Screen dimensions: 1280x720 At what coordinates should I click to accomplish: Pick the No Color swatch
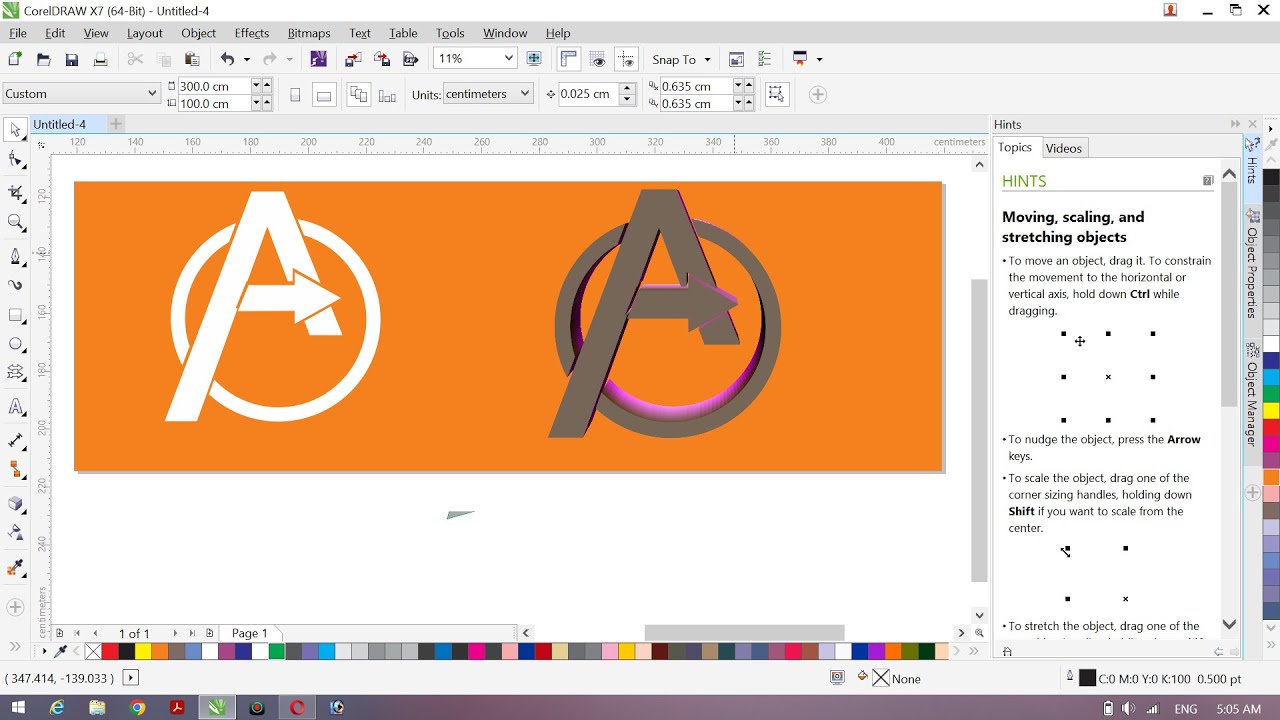[93, 652]
